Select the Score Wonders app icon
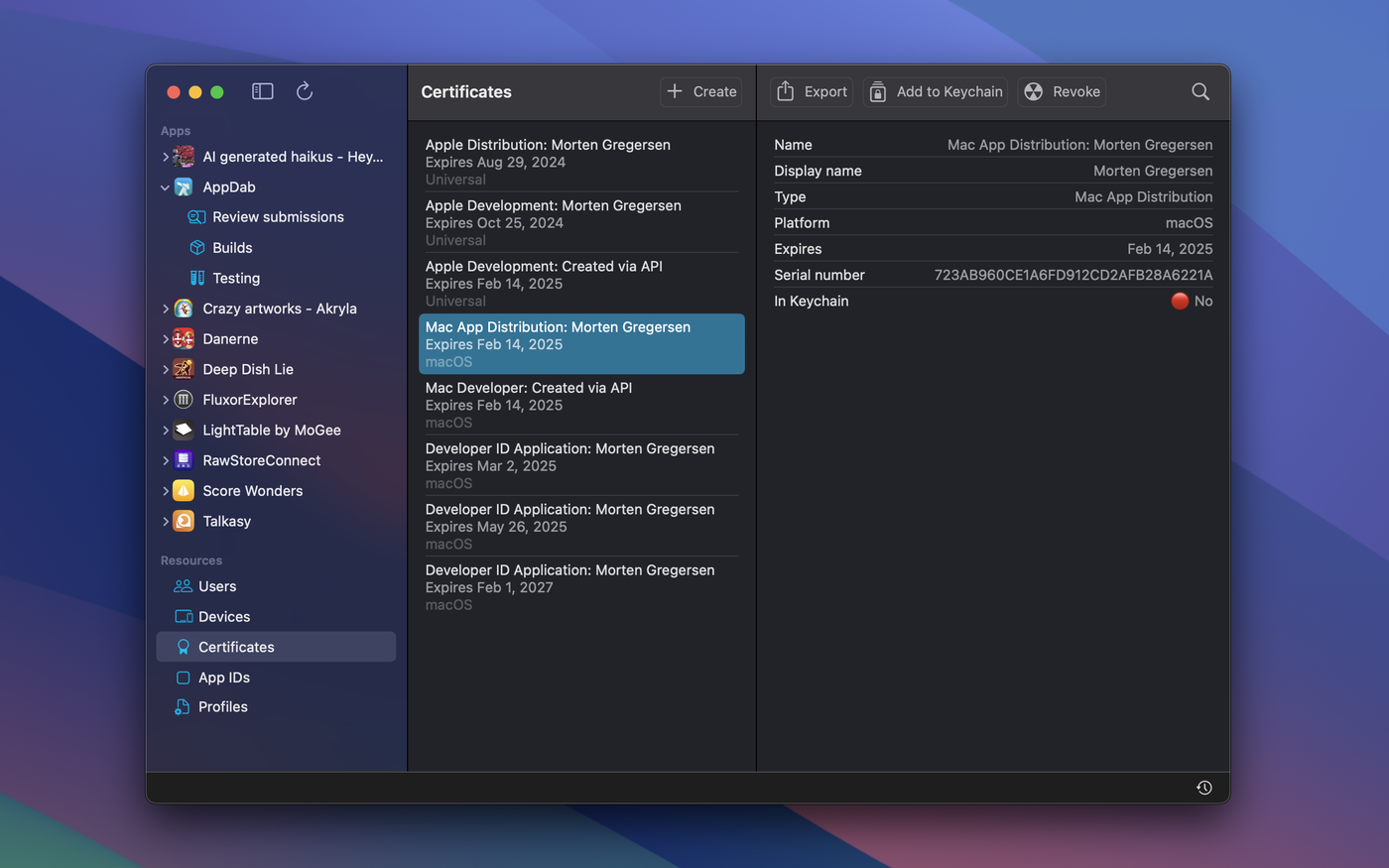The width and height of the screenshot is (1389, 868). 184,491
